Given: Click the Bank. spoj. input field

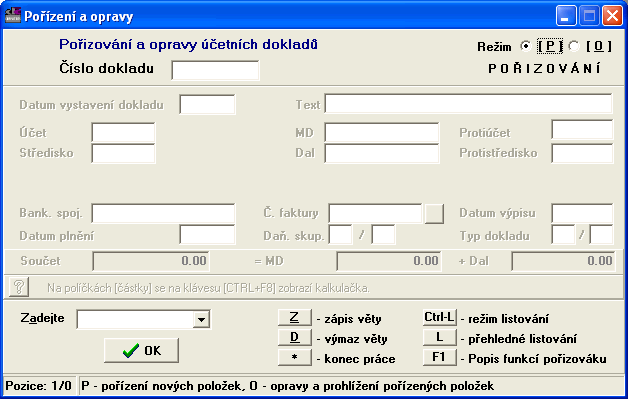Looking at the screenshot, I should 163,213.
